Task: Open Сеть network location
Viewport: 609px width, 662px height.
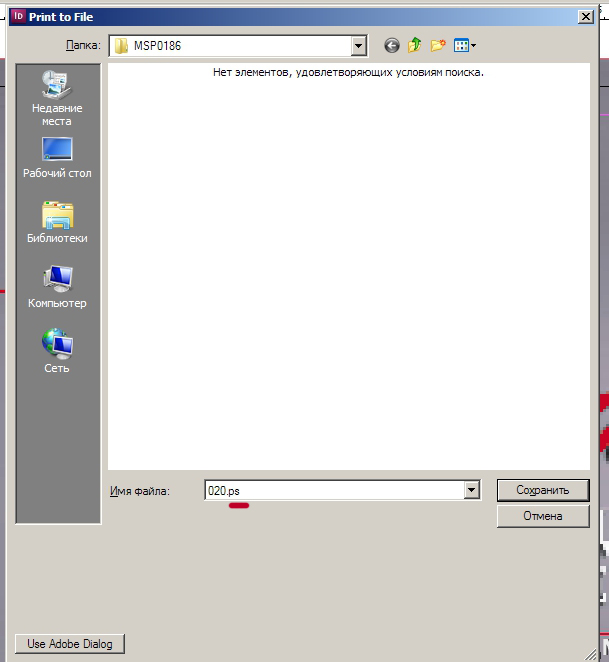Action: pos(57,351)
